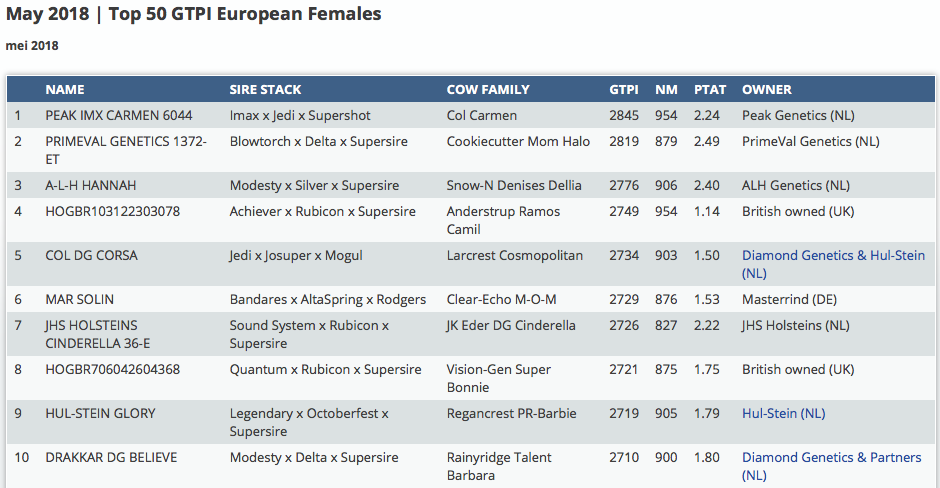Open Hul-Stein (NL) owner link for HUL-STEIN GLORY
940x488 pixels.
pos(784,414)
